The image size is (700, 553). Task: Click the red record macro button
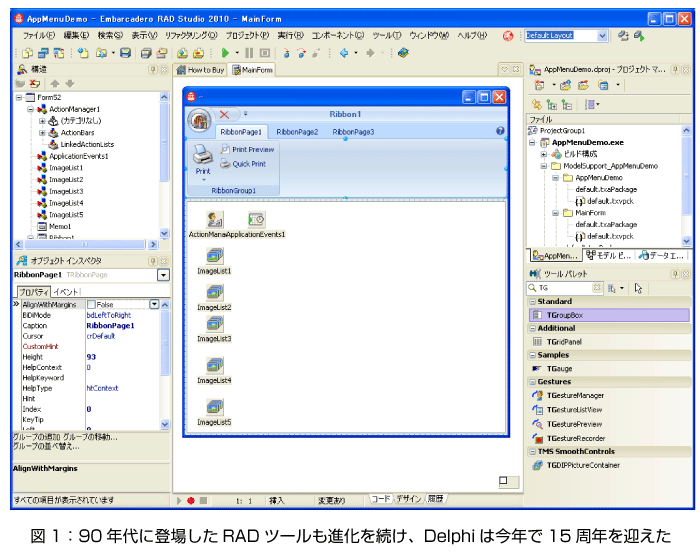click(191, 501)
